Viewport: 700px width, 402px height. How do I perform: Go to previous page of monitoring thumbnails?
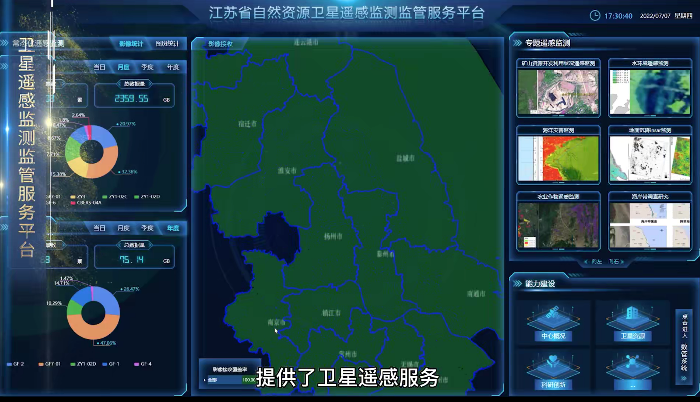click(593, 262)
